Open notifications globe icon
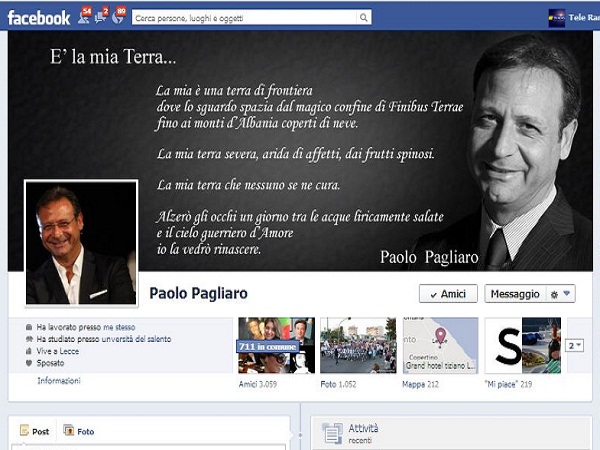Screen dimensions: 600x450 point(119,17)
